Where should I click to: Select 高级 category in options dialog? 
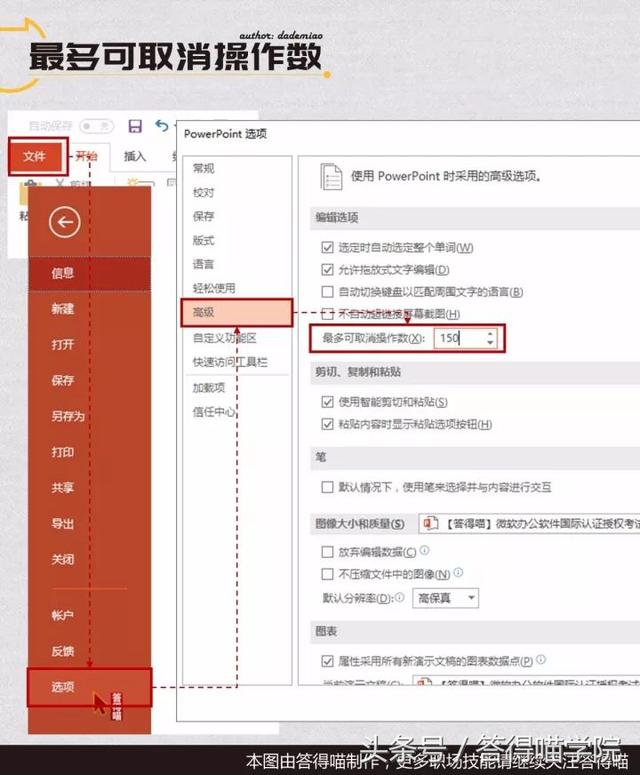tap(237, 312)
